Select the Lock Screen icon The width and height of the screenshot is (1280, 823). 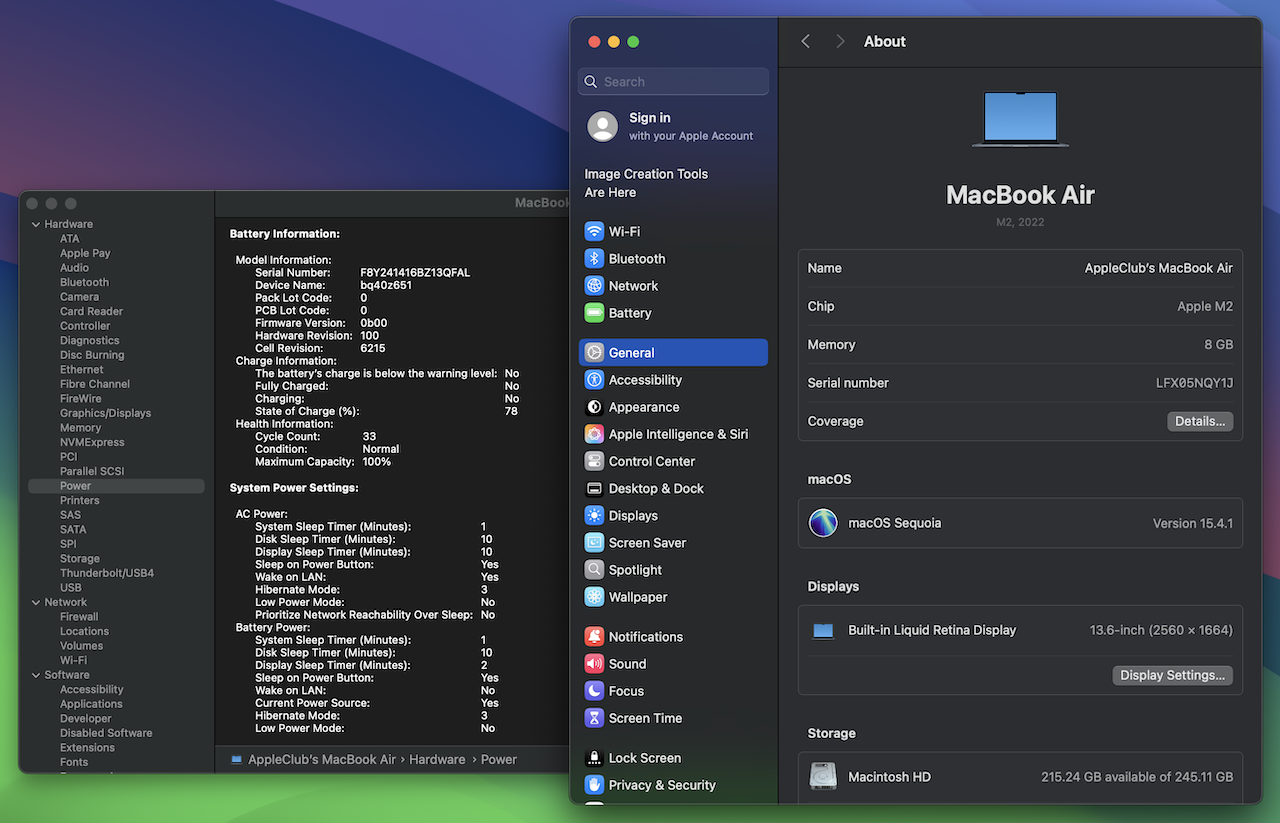point(594,758)
